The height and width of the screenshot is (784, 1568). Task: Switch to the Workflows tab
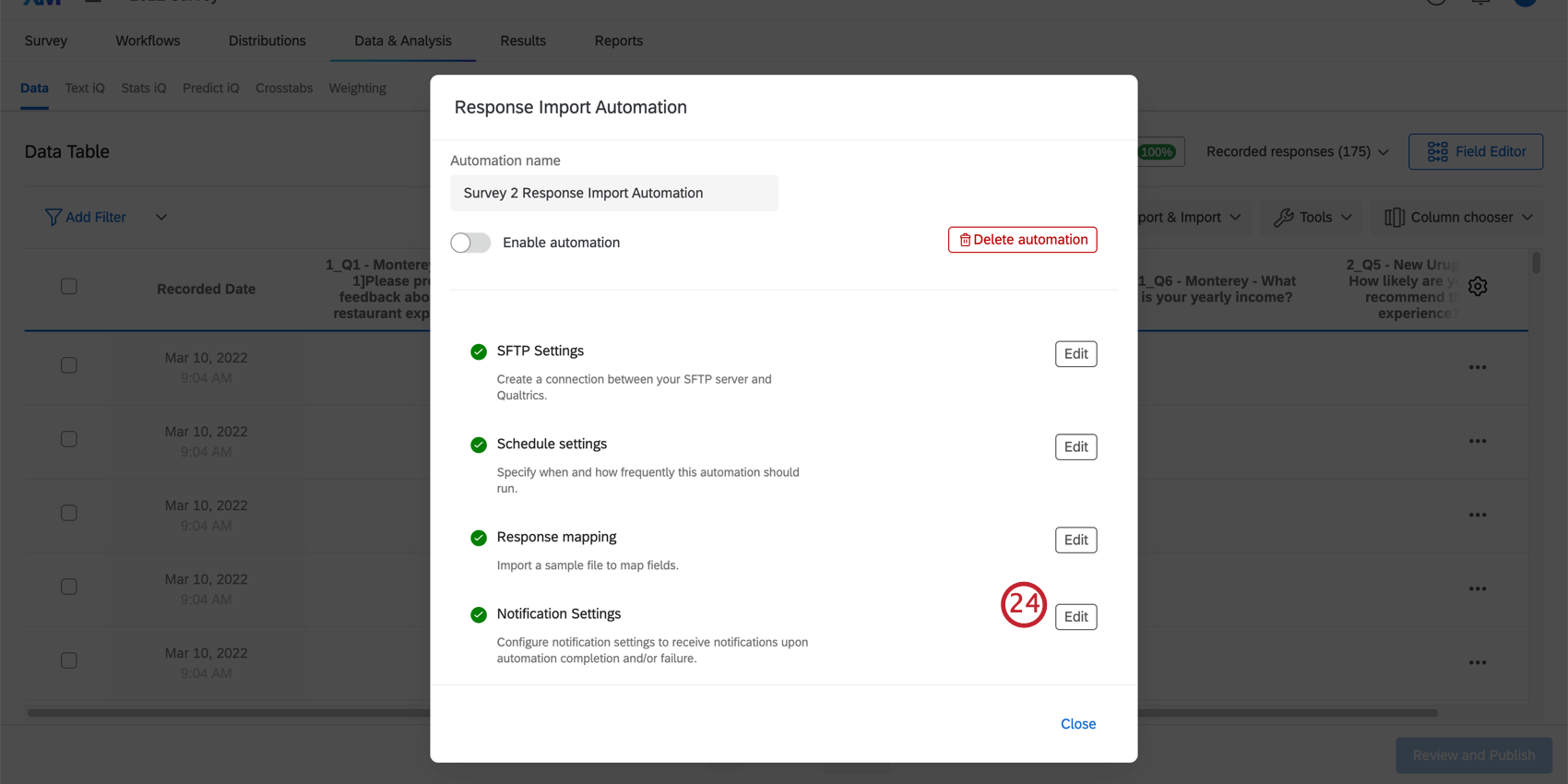(x=148, y=41)
